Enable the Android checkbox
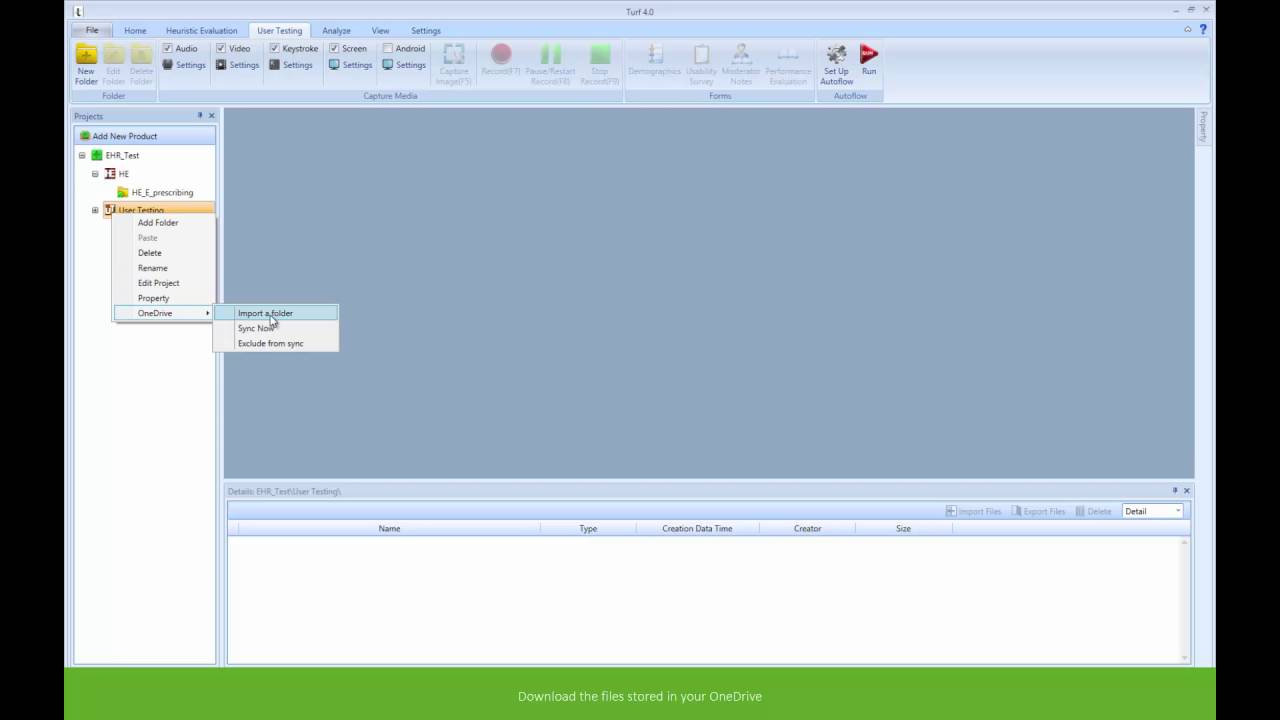 tap(388, 48)
